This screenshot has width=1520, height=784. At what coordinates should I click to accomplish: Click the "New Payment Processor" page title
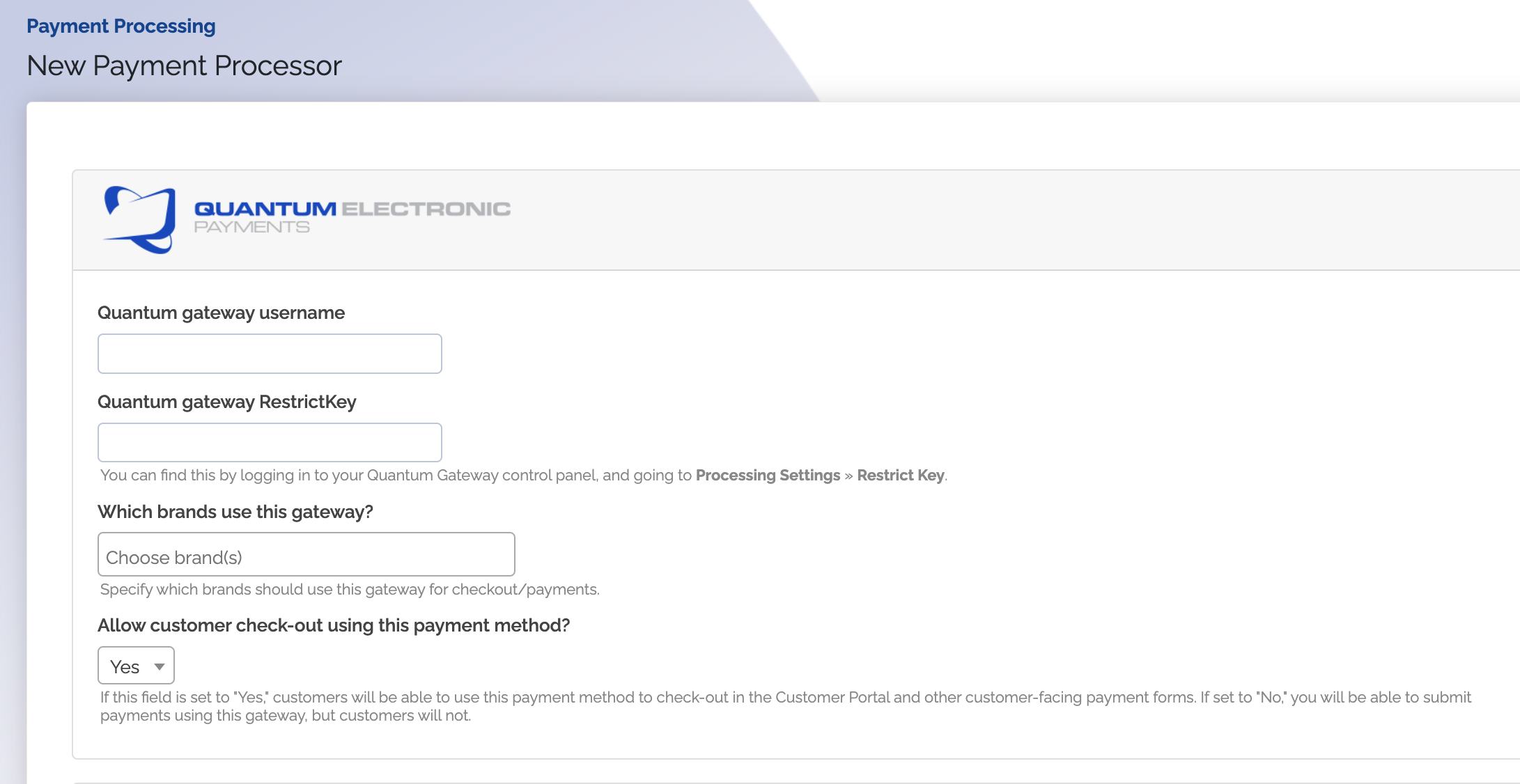pos(184,65)
